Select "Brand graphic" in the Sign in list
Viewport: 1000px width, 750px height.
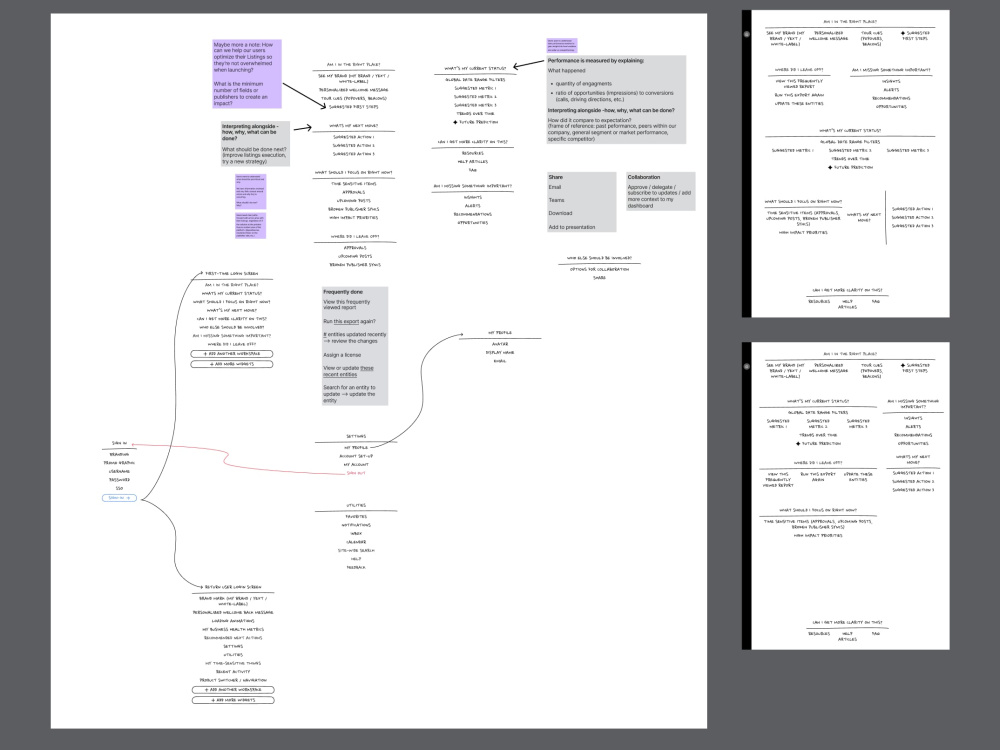click(x=119, y=462)
